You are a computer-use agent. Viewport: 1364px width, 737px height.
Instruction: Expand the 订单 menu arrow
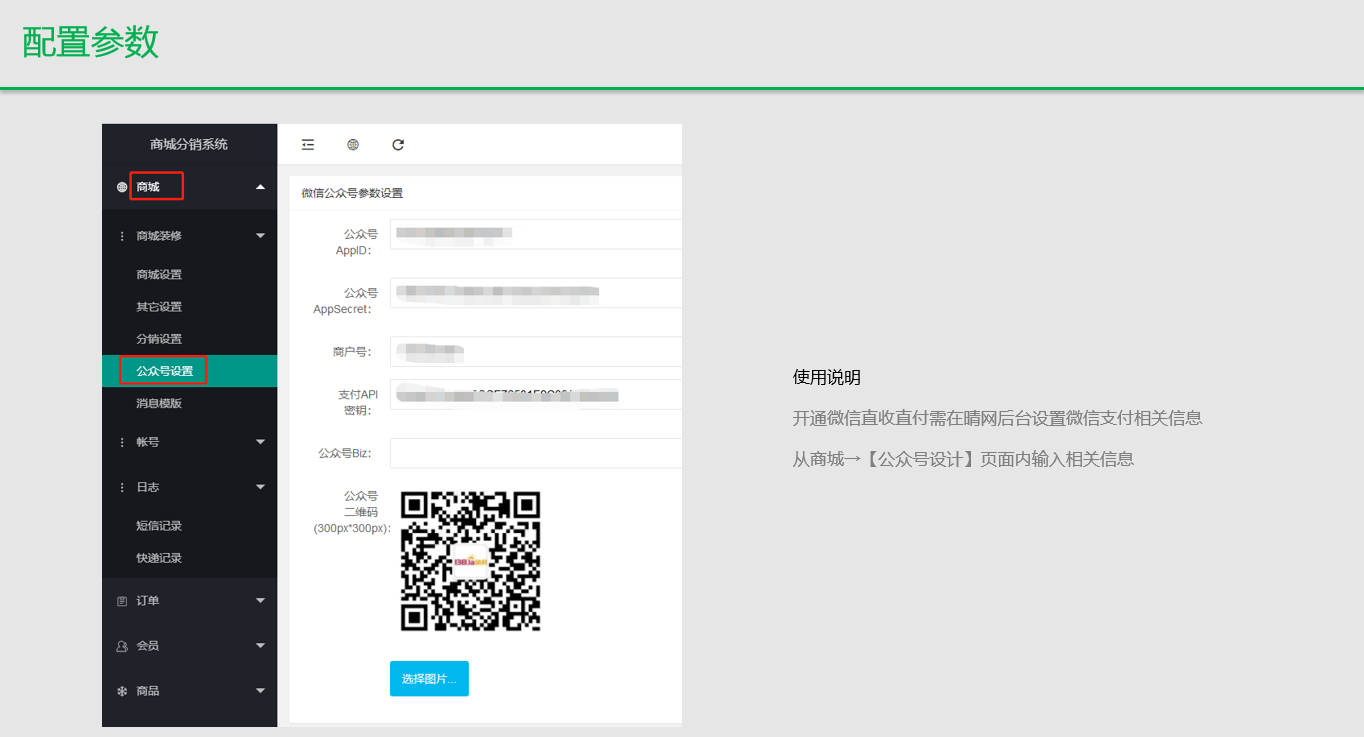point(261,601)
